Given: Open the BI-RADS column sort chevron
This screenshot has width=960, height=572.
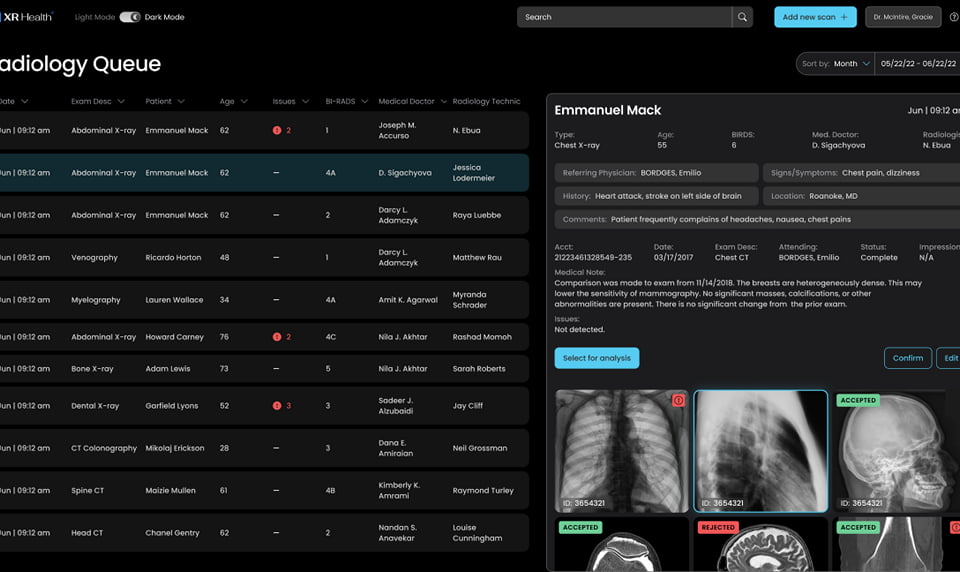Looking at the screenshot, I should (364, 102).
